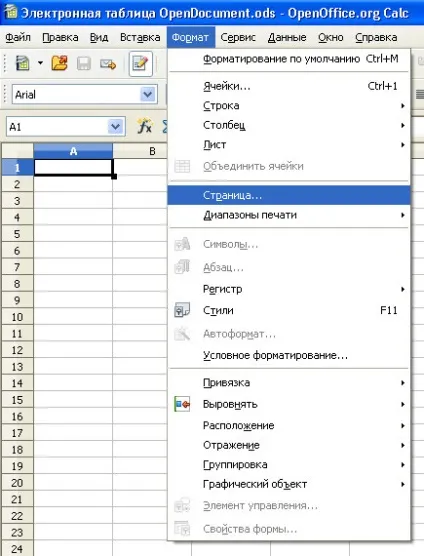Screen dimensions: 424x556
Task: Choose Форматирование по умолчанию menu entry
Action: coord(289,59)
